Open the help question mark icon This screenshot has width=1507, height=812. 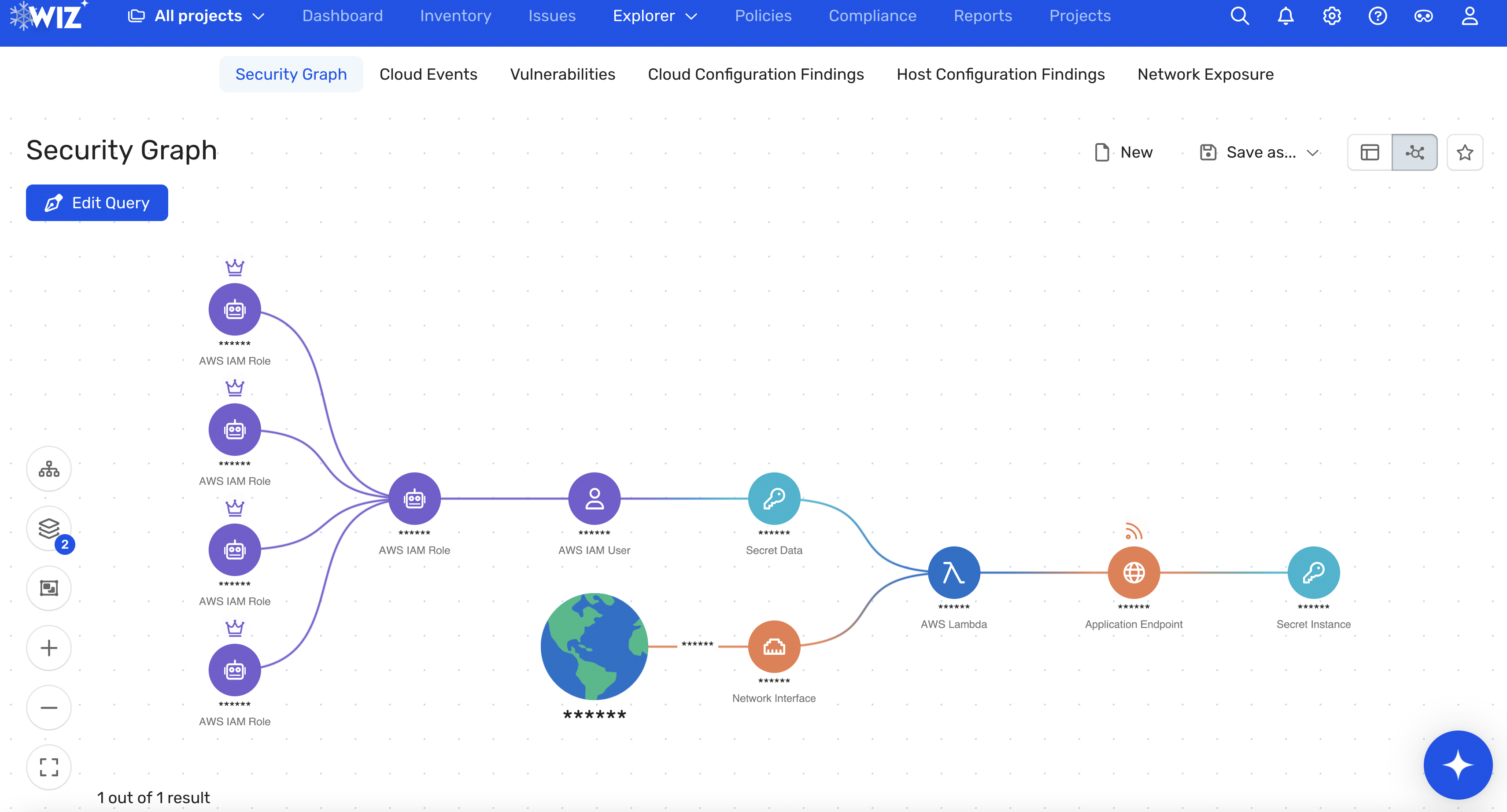click(1377, 16)
